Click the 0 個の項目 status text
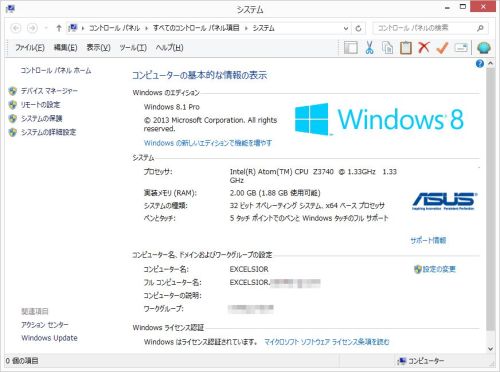The height and width of the screenshot is (372, 500). coord(22,361)
